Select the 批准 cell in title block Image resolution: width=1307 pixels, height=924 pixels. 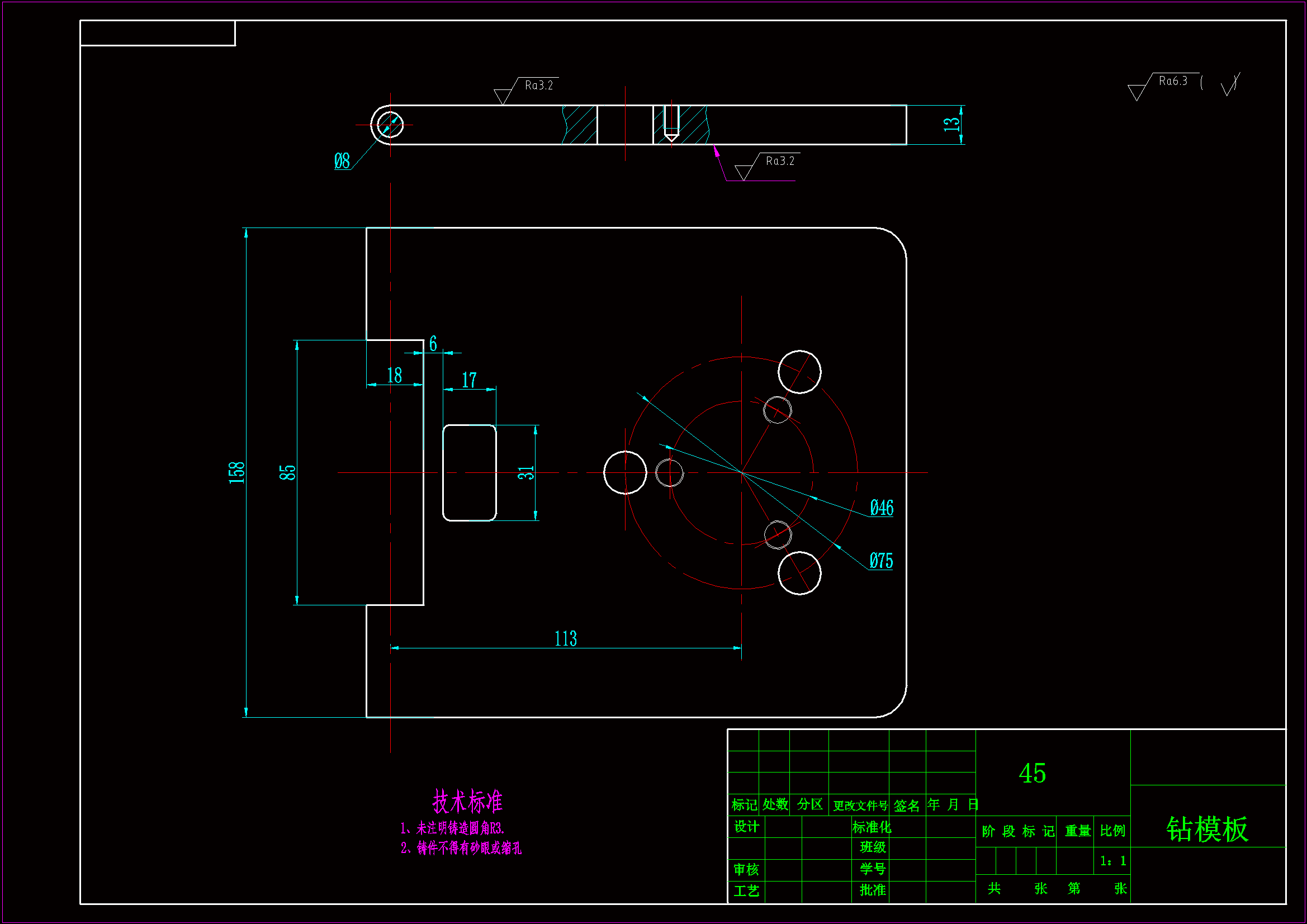(872, 890)
